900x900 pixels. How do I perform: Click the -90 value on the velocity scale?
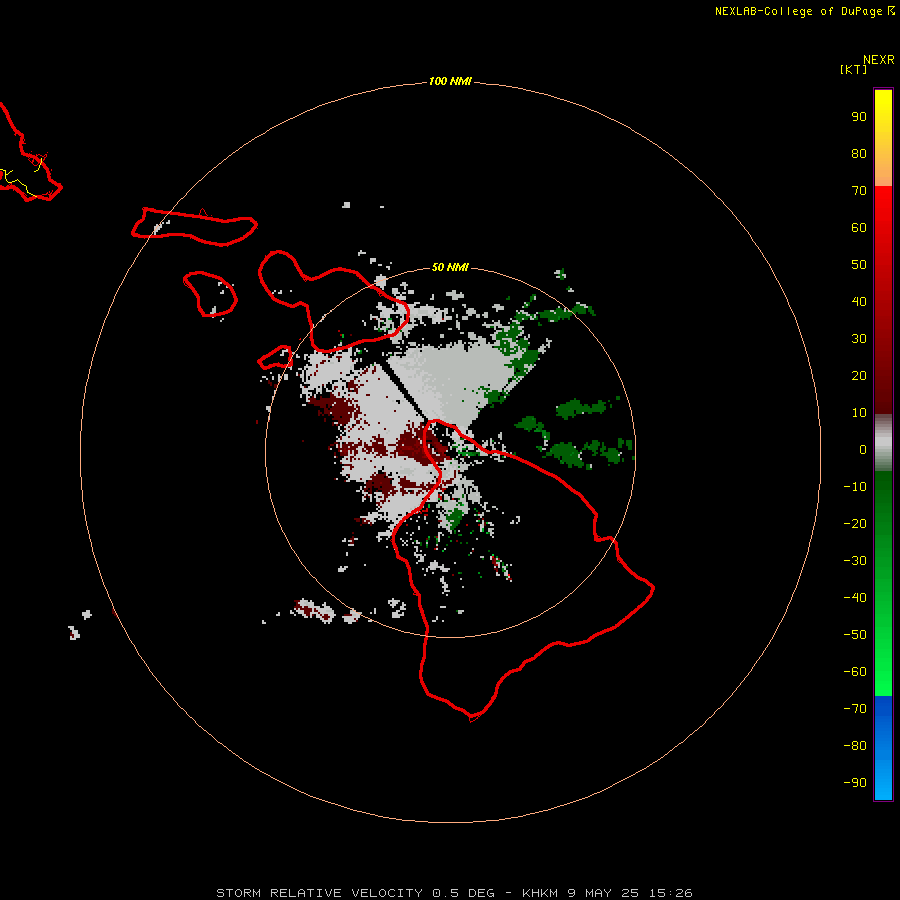point(855,783)
